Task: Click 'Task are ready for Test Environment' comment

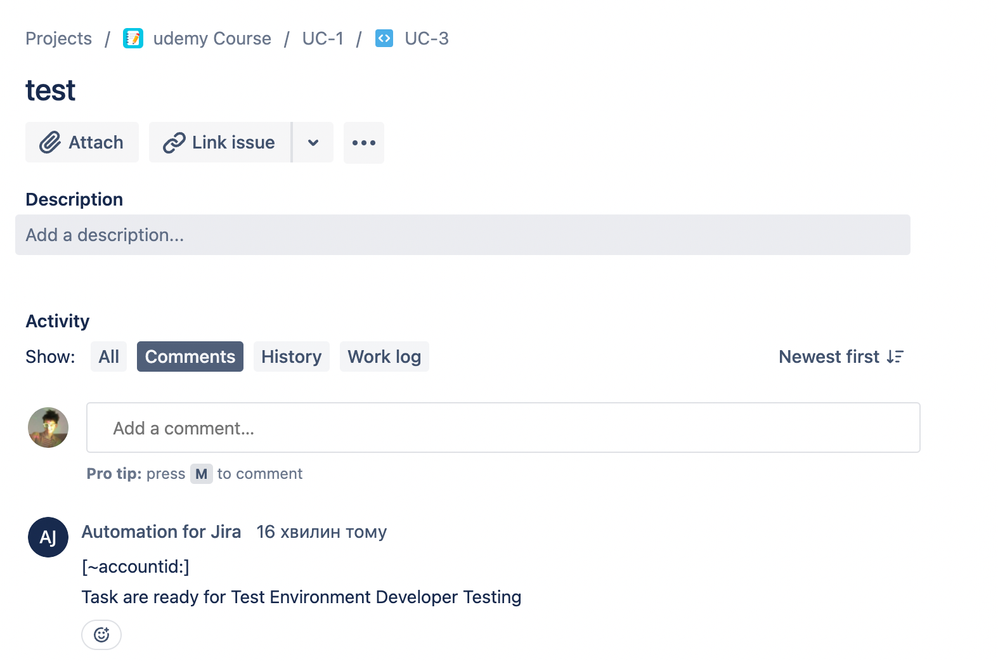Action: coord(302,597)
